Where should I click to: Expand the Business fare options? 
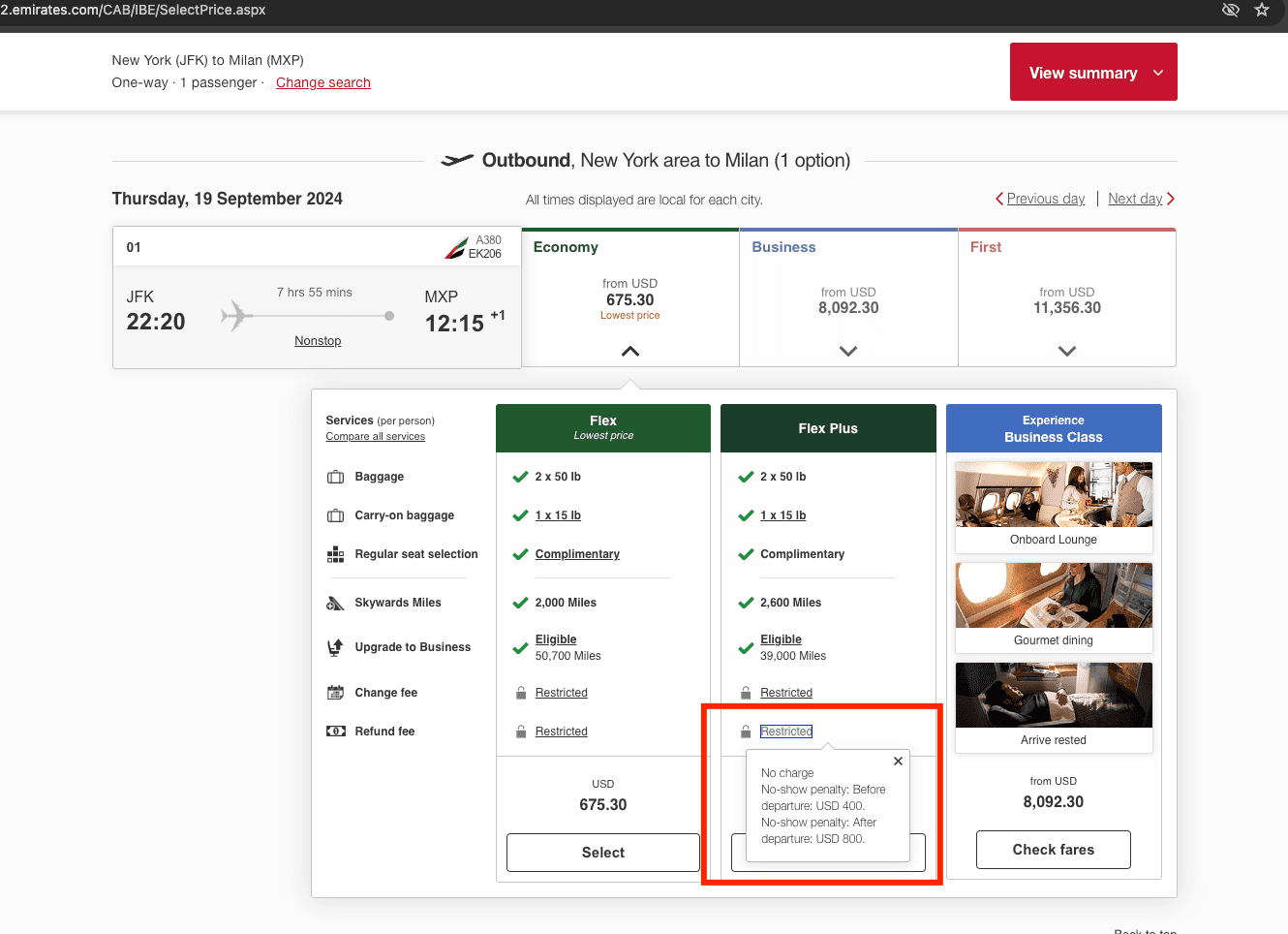tap(848, 351)
